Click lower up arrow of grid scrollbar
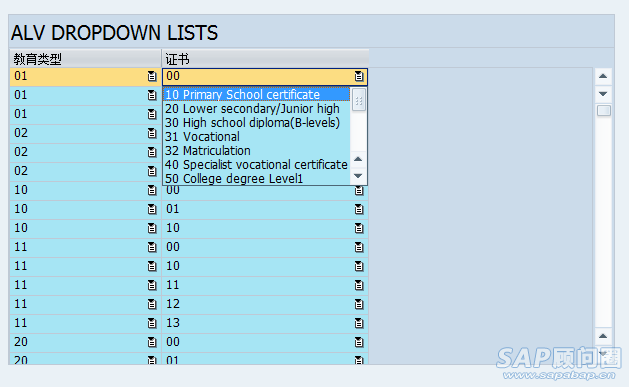Viewport: 629px width, 387px height. (x=603, y=336)
